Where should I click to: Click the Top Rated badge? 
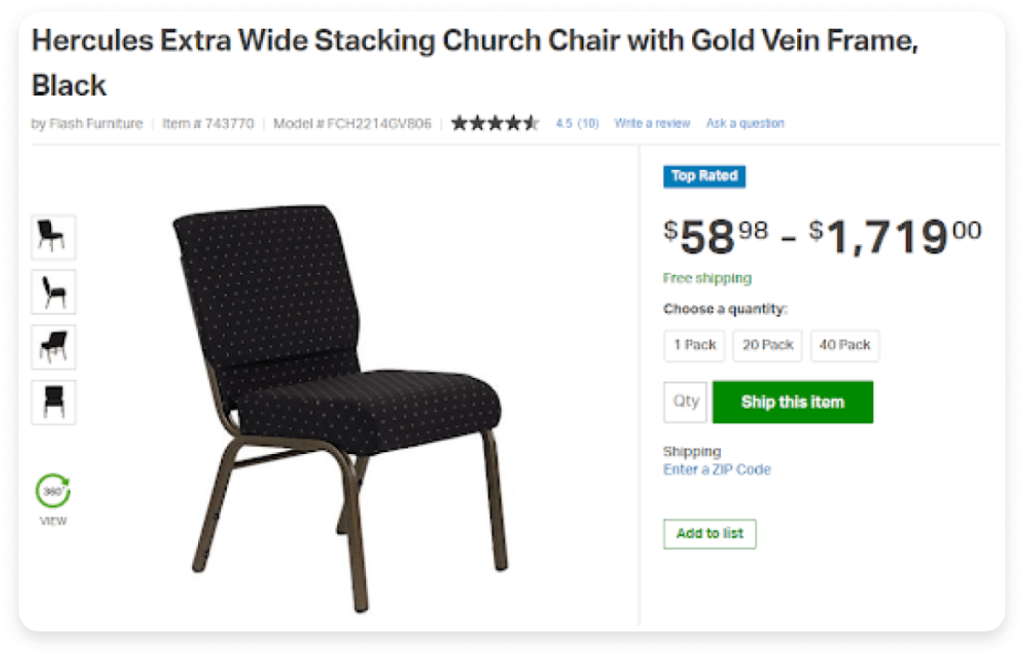(704, 176)
